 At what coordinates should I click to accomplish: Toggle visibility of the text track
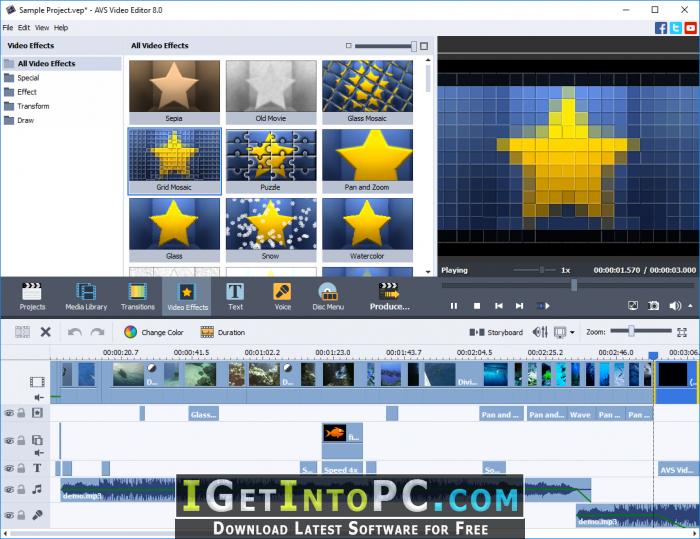point(9,468)
